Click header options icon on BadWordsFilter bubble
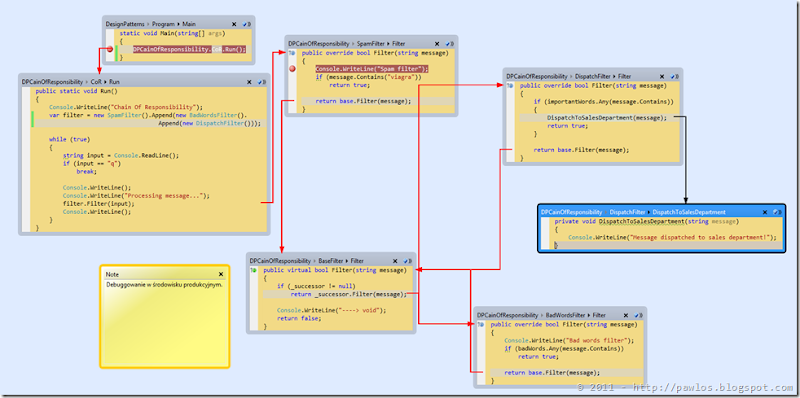Screen dimensions: 800x398 [x=639, y=315]
